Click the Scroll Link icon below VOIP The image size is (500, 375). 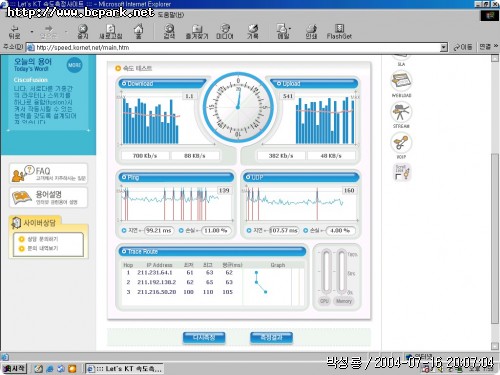point(402,173)
